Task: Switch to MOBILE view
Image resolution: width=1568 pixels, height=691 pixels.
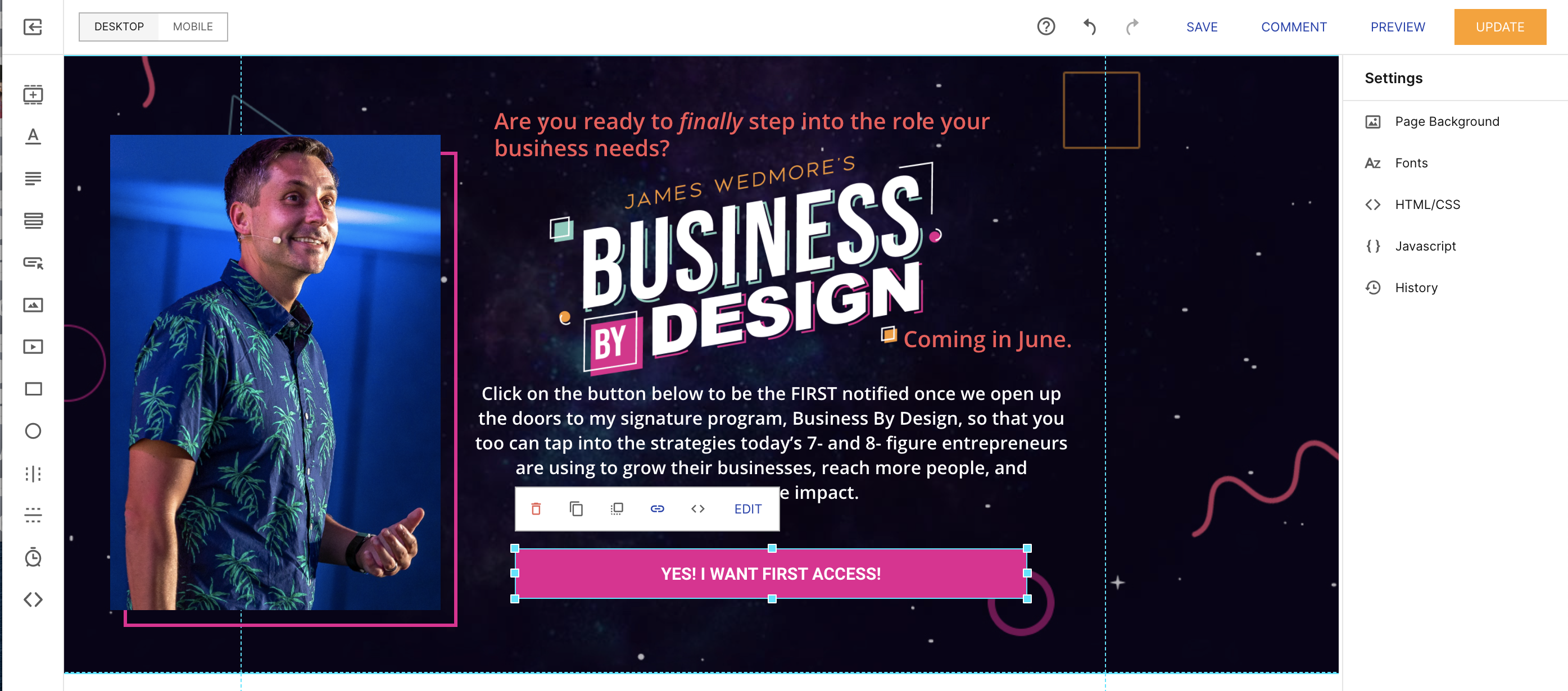Action: coord(192,27)
